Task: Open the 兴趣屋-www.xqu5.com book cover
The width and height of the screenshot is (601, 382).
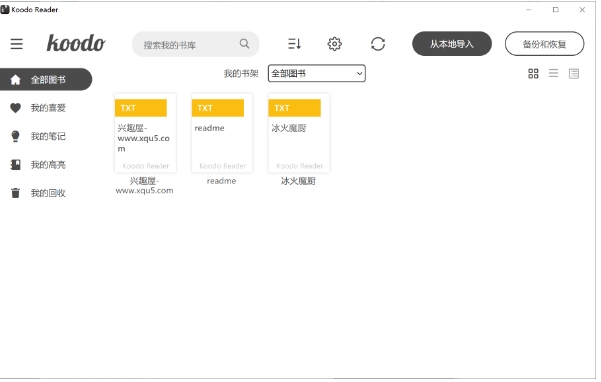Action: click(x=145, y=133)
